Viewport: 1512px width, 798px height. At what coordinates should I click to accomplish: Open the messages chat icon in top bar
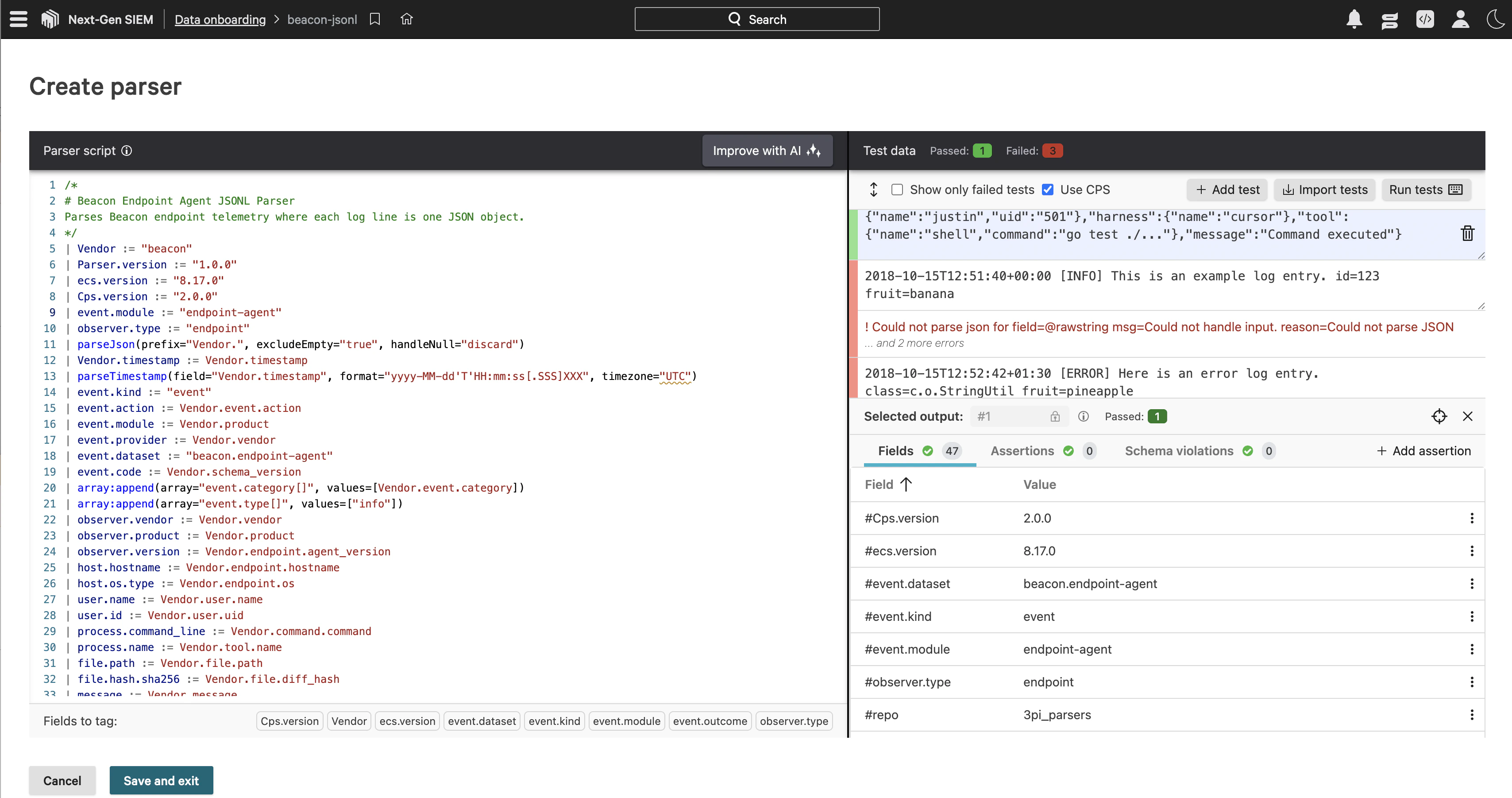(1389, 20)
